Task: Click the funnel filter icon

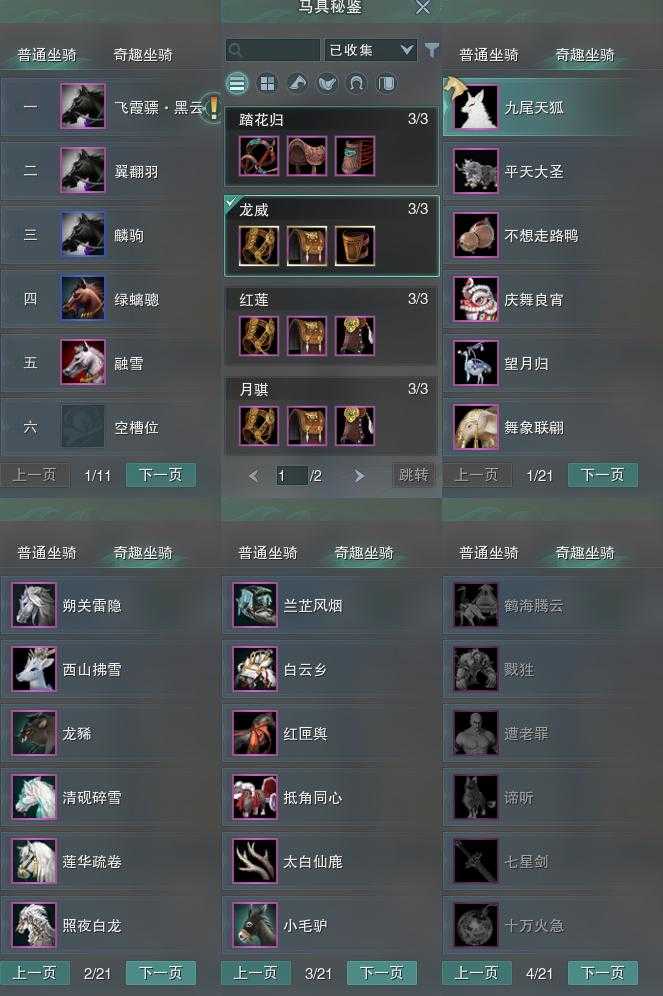Action: 432,50
